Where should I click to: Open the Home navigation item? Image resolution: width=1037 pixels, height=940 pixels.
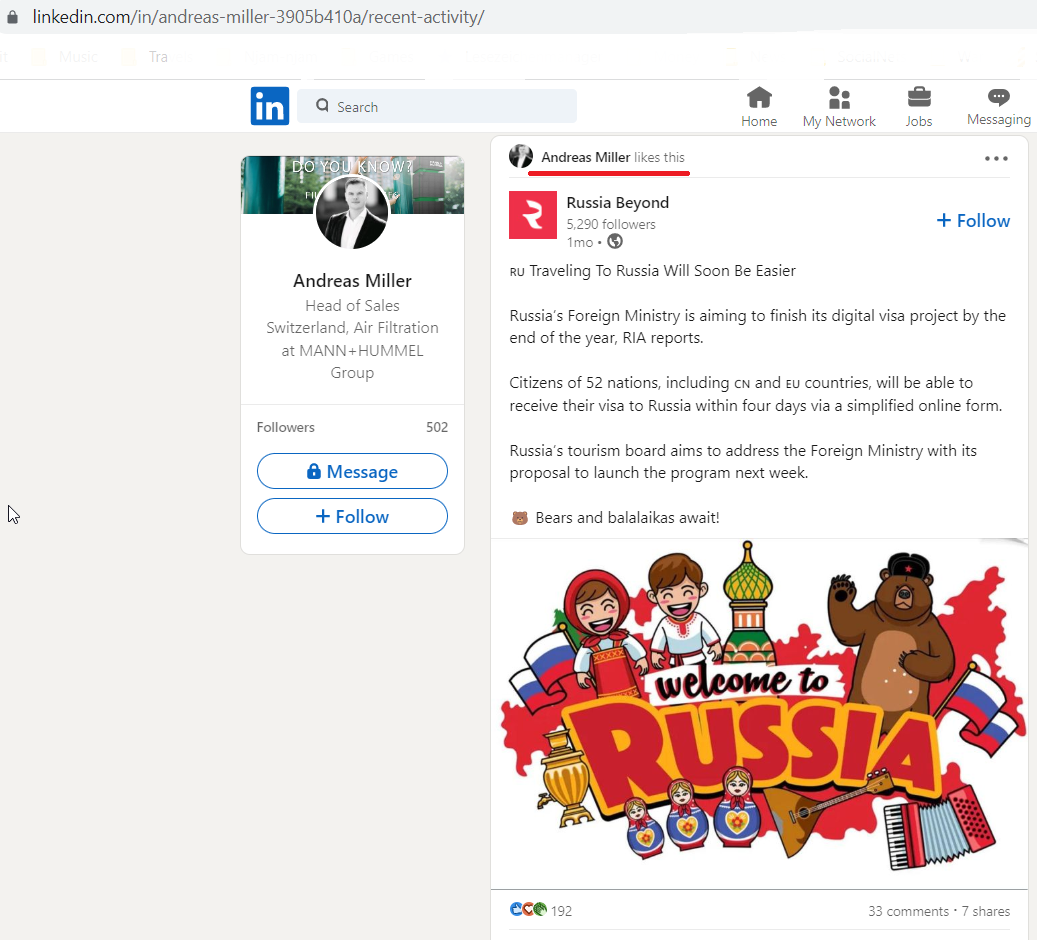tap(759, 107)
